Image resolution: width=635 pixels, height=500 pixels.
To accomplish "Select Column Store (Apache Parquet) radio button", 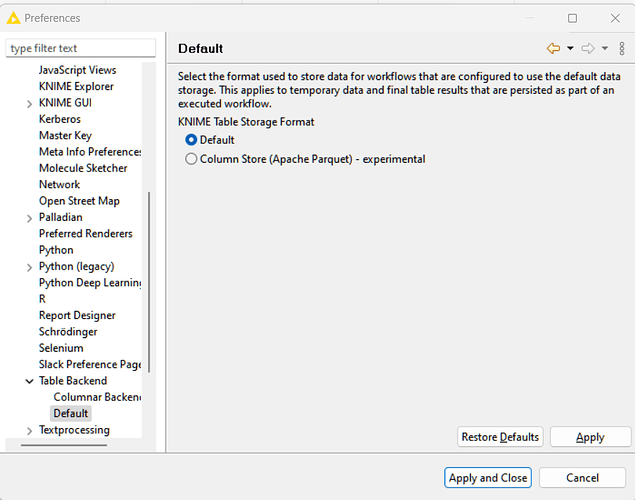I will [191, 159].
